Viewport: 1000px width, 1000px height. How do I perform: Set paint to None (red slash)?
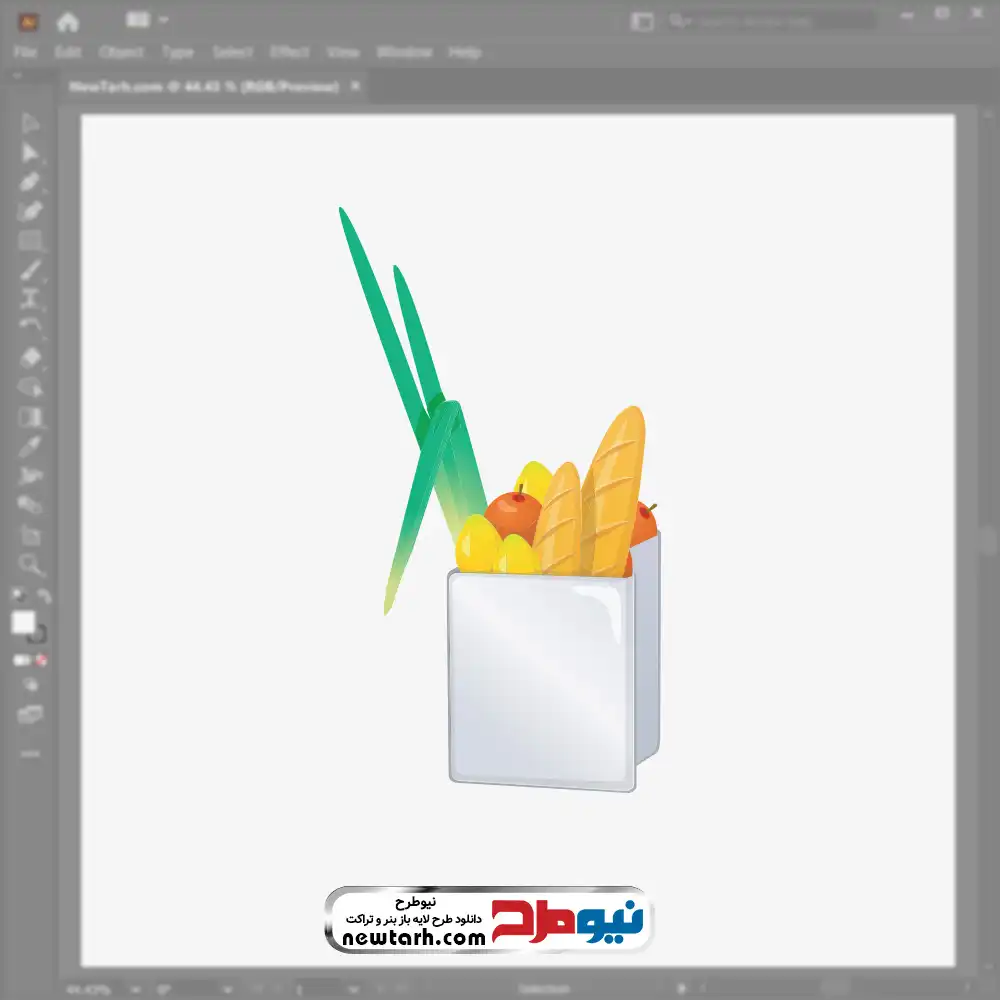click(41, 660)
